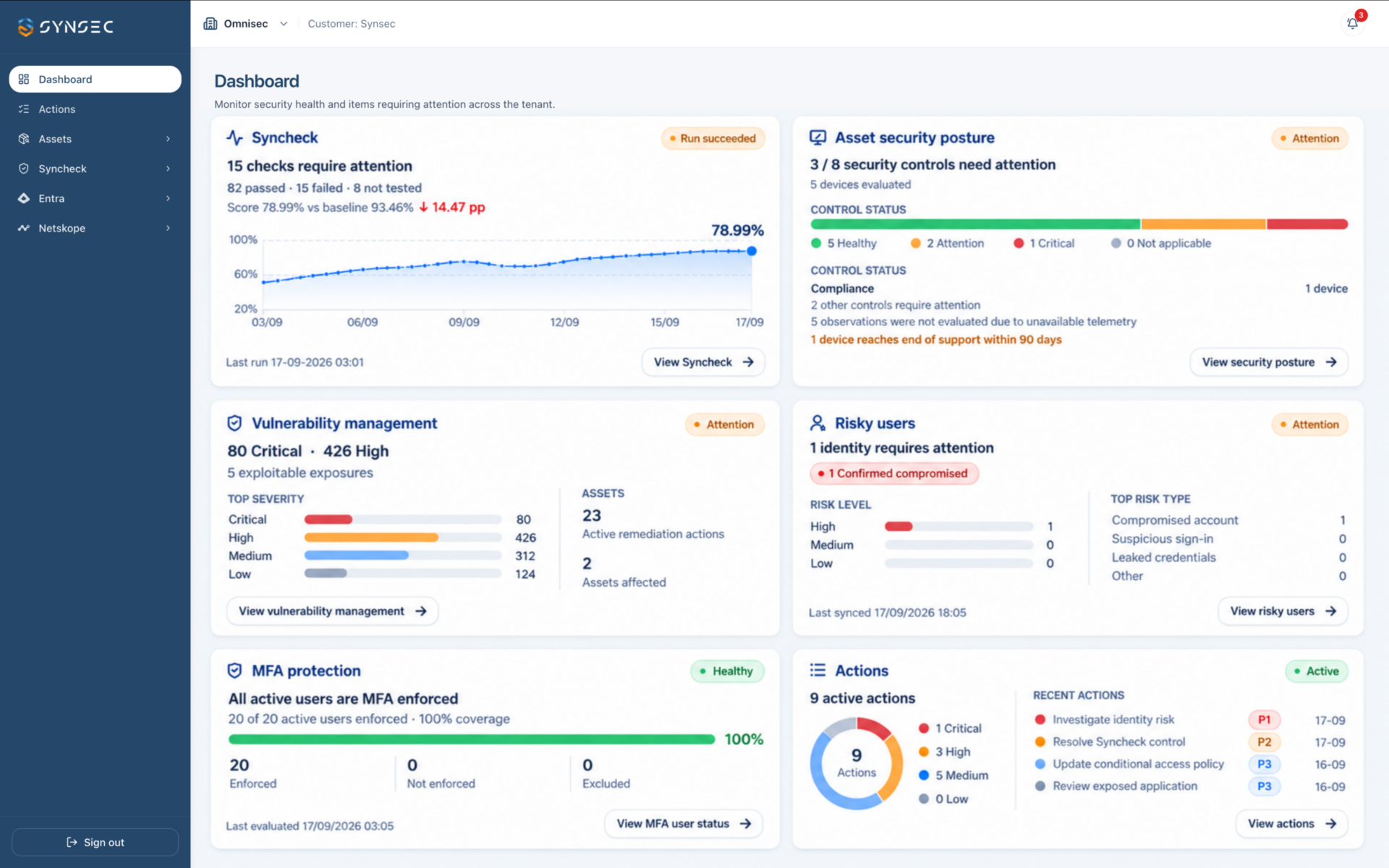Image resolution: width=1389 pixels, height=868 pixels.
Task: Click the View risky users button
Action: click(1283, 611)
